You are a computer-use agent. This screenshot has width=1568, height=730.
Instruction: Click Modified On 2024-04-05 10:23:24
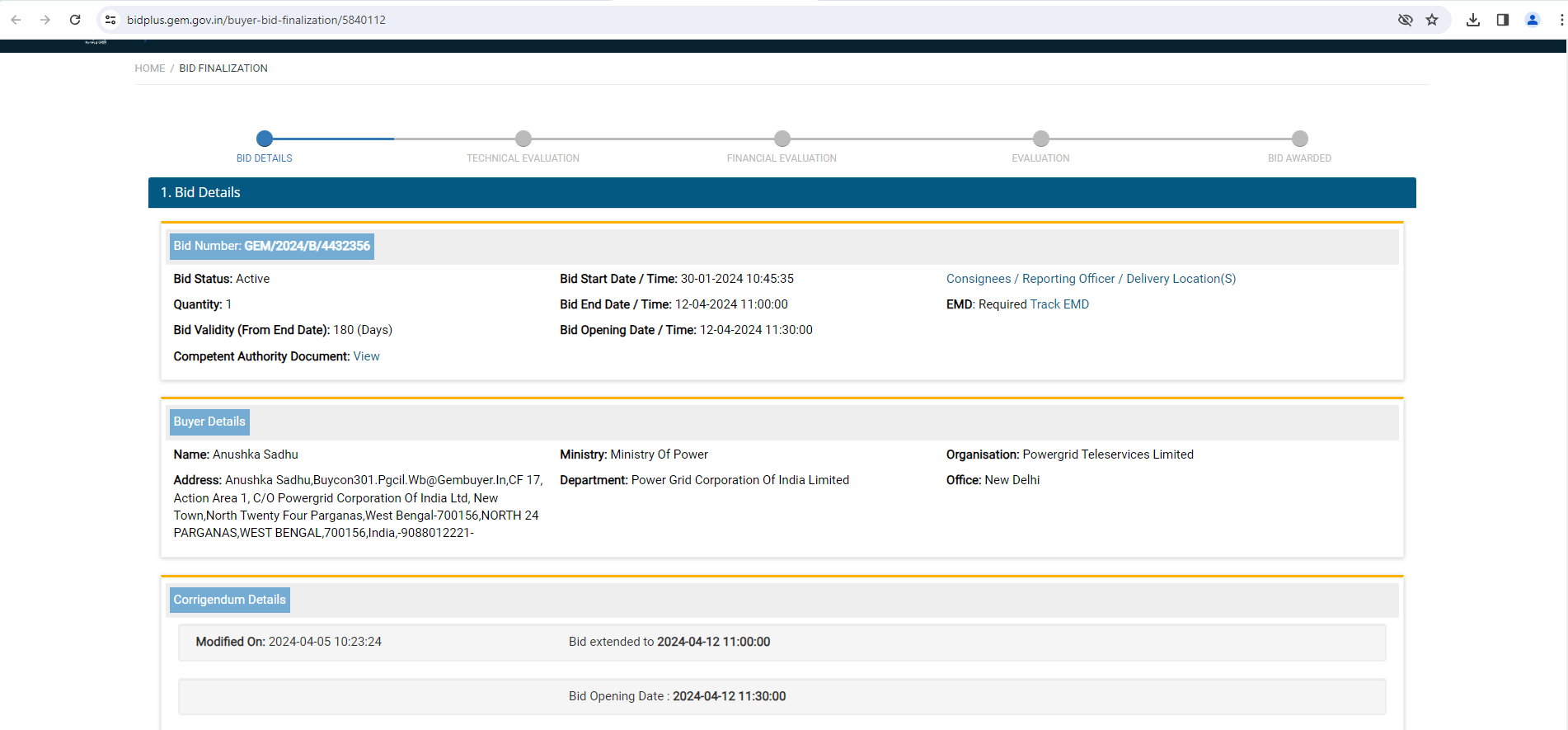pos(289,642)
